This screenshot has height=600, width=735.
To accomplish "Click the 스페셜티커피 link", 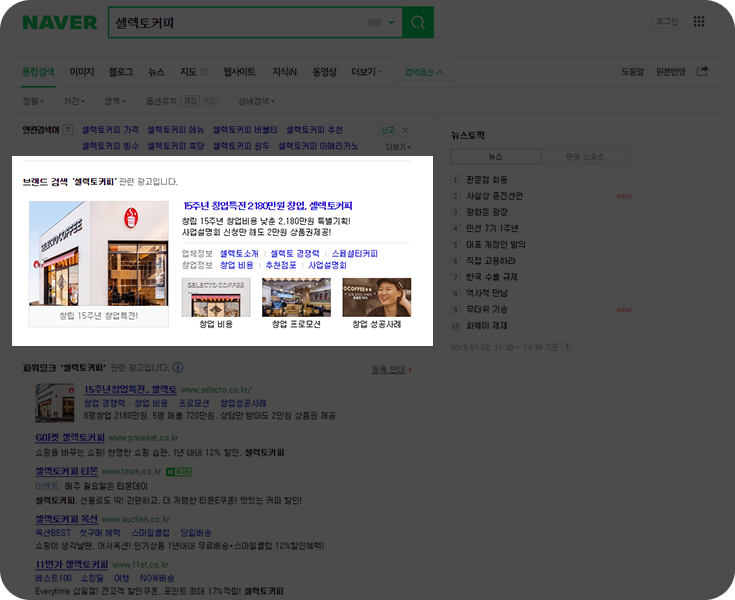I will (355, 254).
